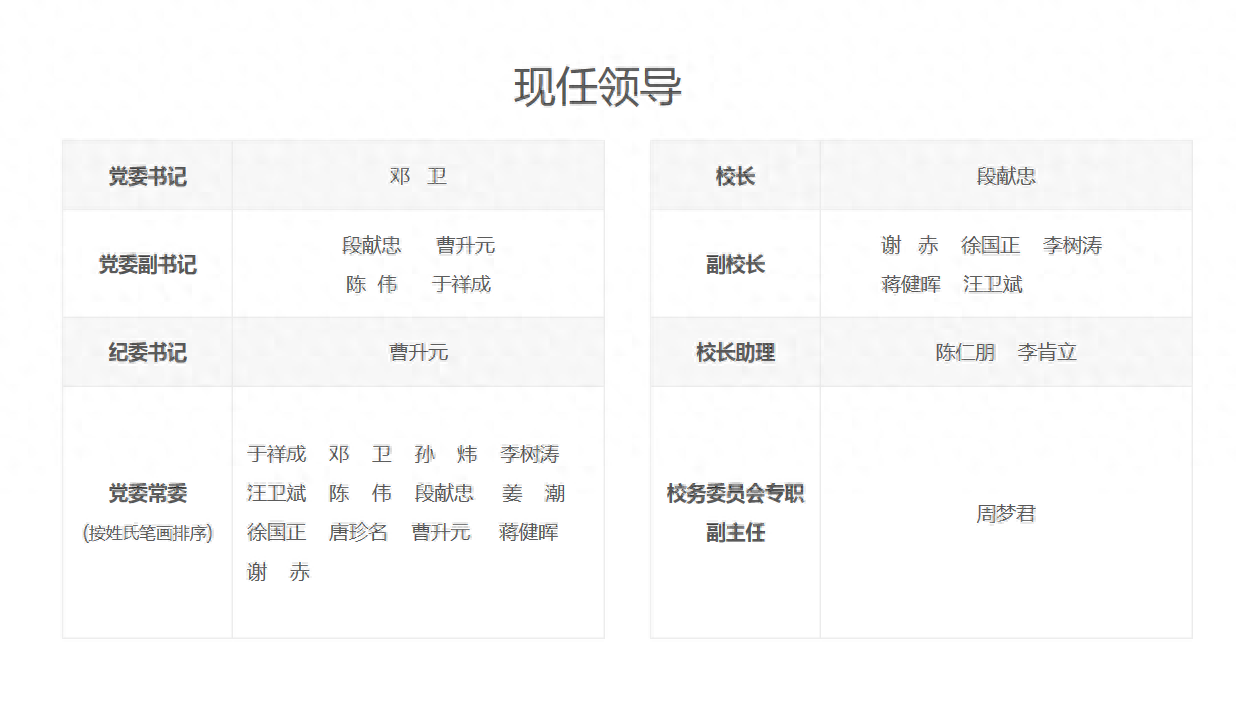
Task: Select 邓卫 in the 党委书记 row
Action: pos(418,176)
